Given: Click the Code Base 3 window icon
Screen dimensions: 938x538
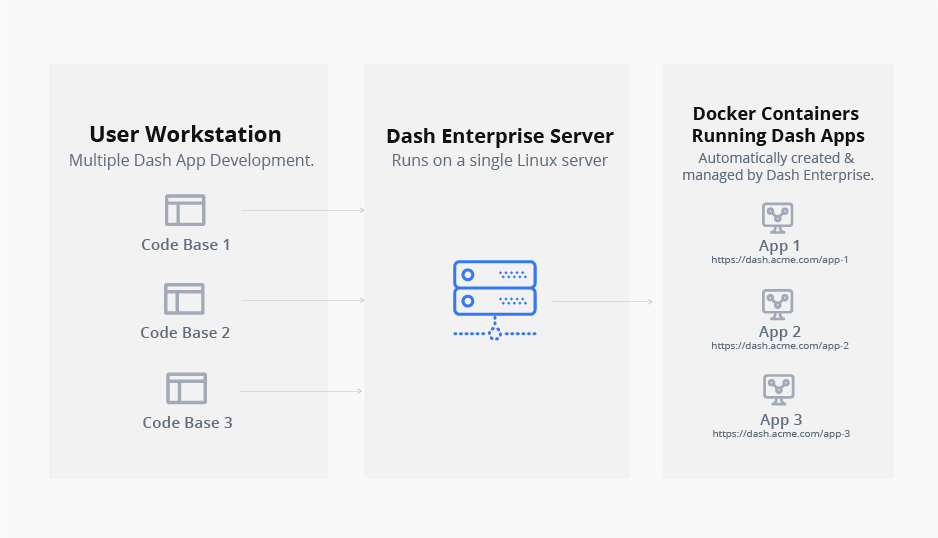Looking at the screenshot, I should 187,388.
